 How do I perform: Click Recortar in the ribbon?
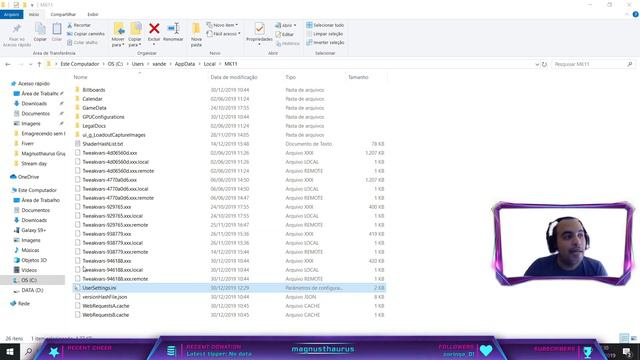tap(79, 25)
